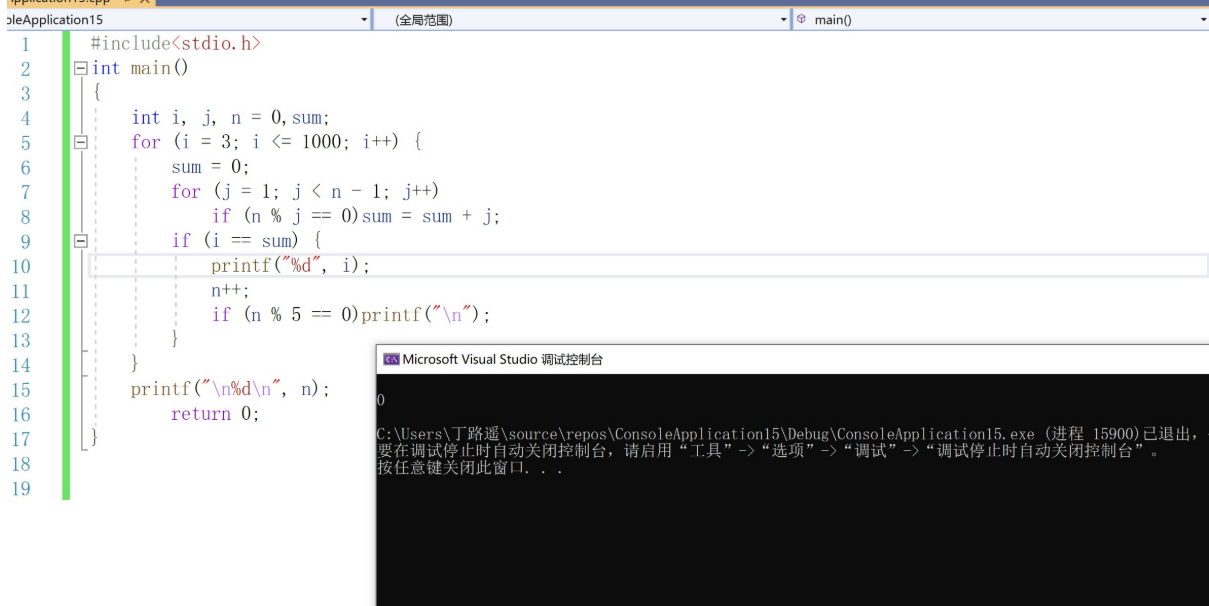Collapse the int main() function block
The width and height of the screenshot is (1209, 606).
click(x=80, y=68)
